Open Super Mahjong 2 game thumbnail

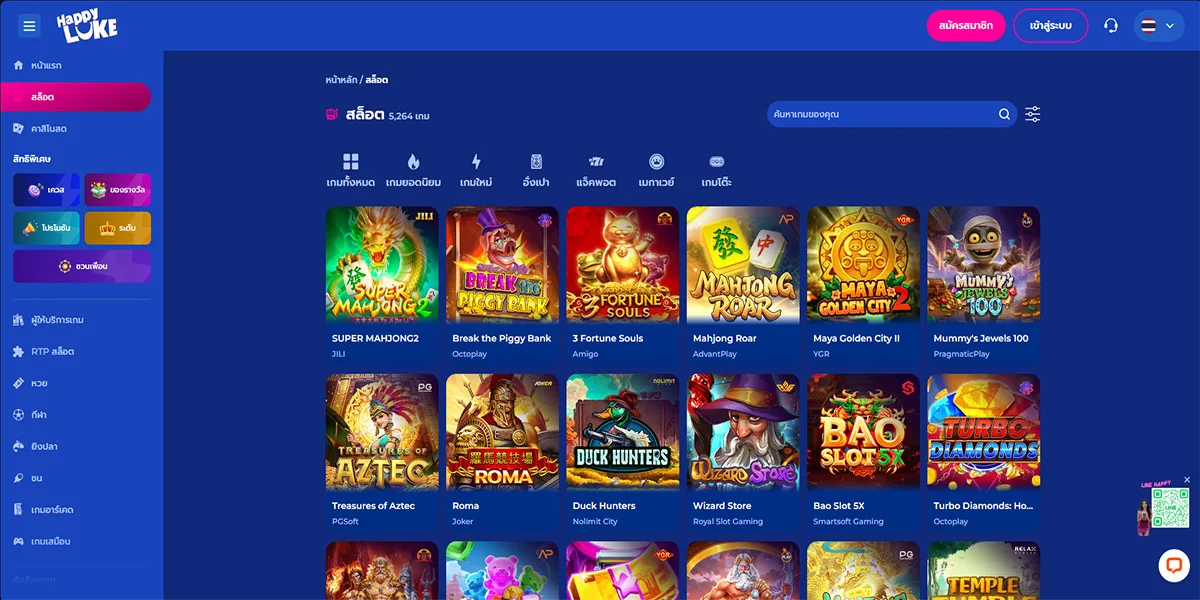[382, 265]
